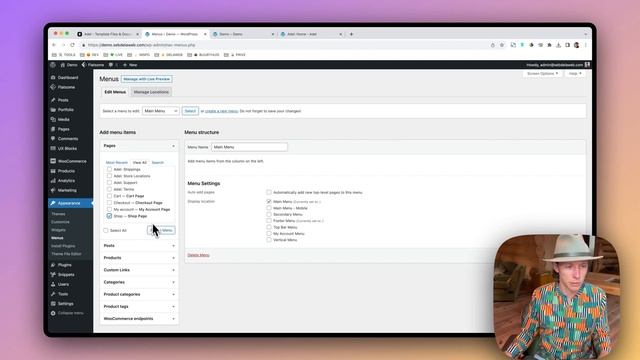The width and height of the screenshot is (640, 360).
Task: Open WooCommerce in the sidebar
Action: (72, 161)
